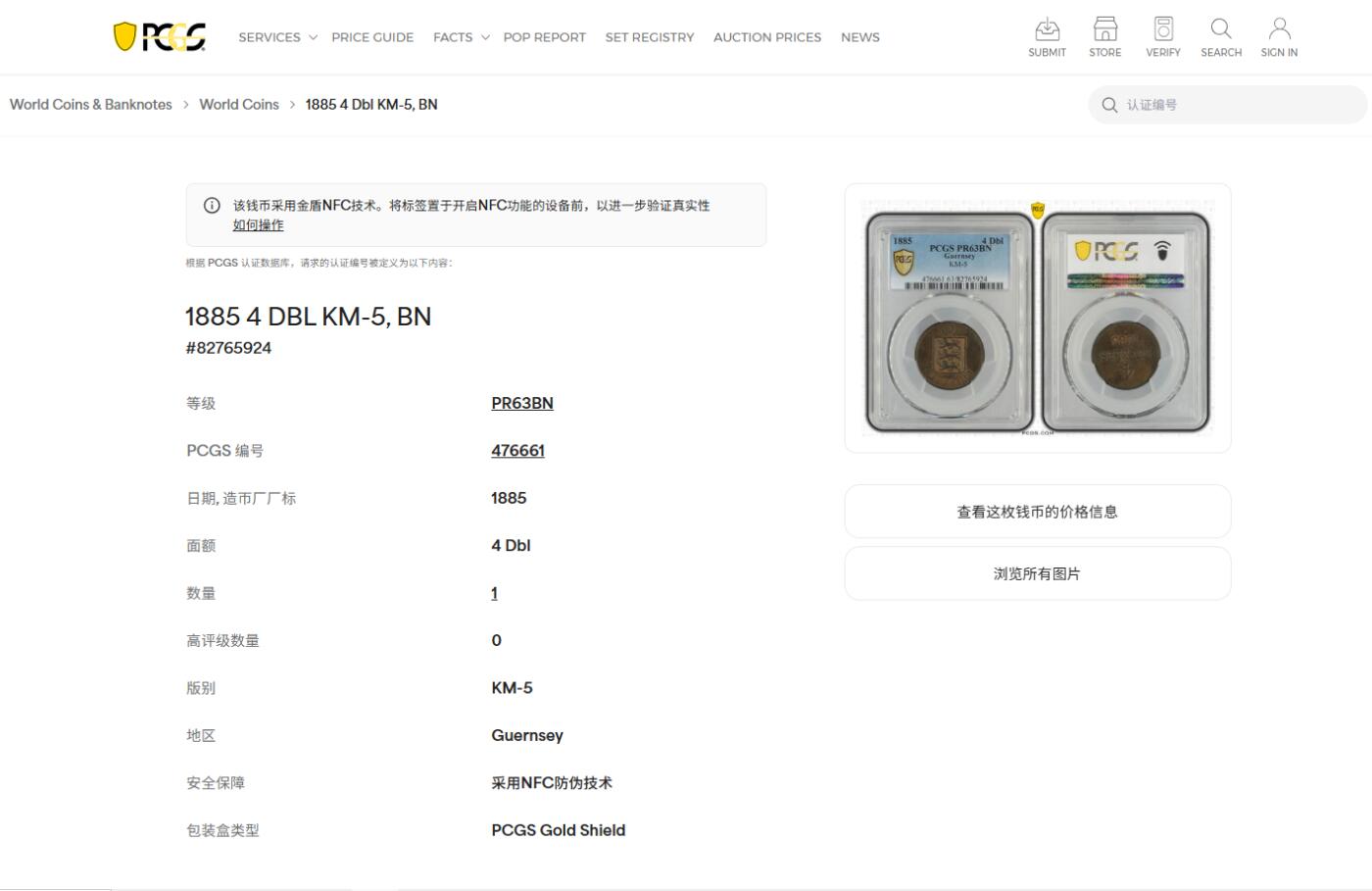The image size is (1372, 891).
Task: Open the PR63BN grade link
Action: [x=521, y=403]
